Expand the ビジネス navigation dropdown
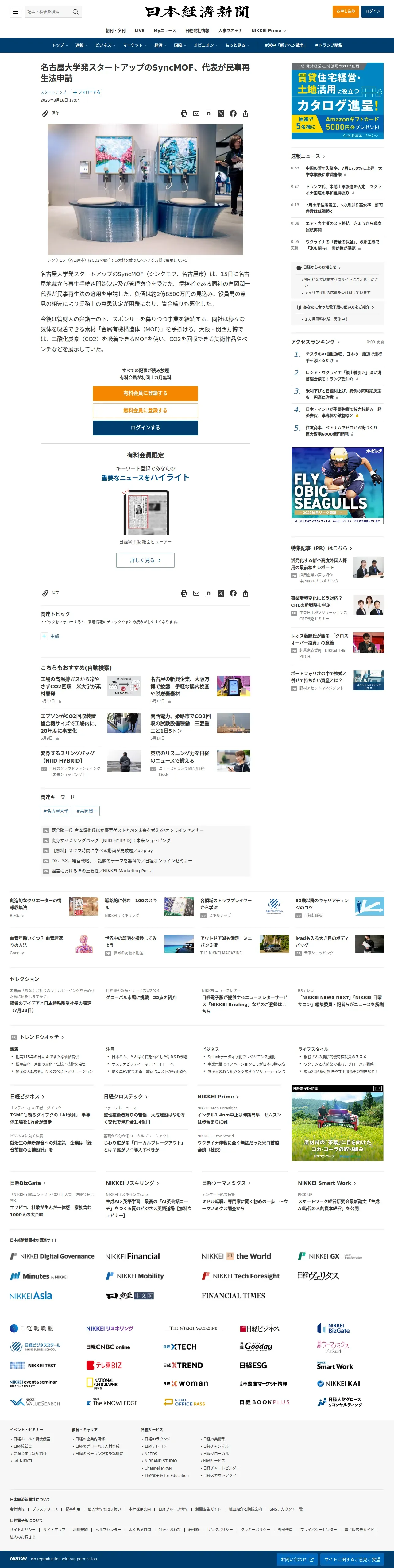394x1568 pixels. (105, 46)
